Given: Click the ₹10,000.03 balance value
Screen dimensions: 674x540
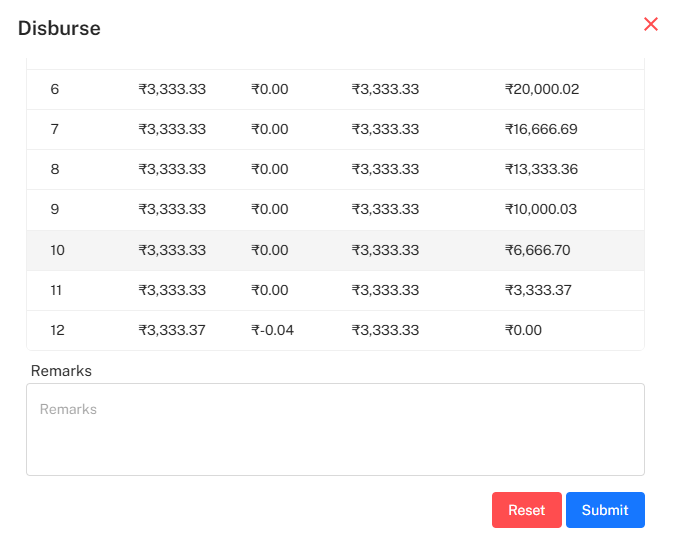Looking at the screenshot, I should click(541, 209).
